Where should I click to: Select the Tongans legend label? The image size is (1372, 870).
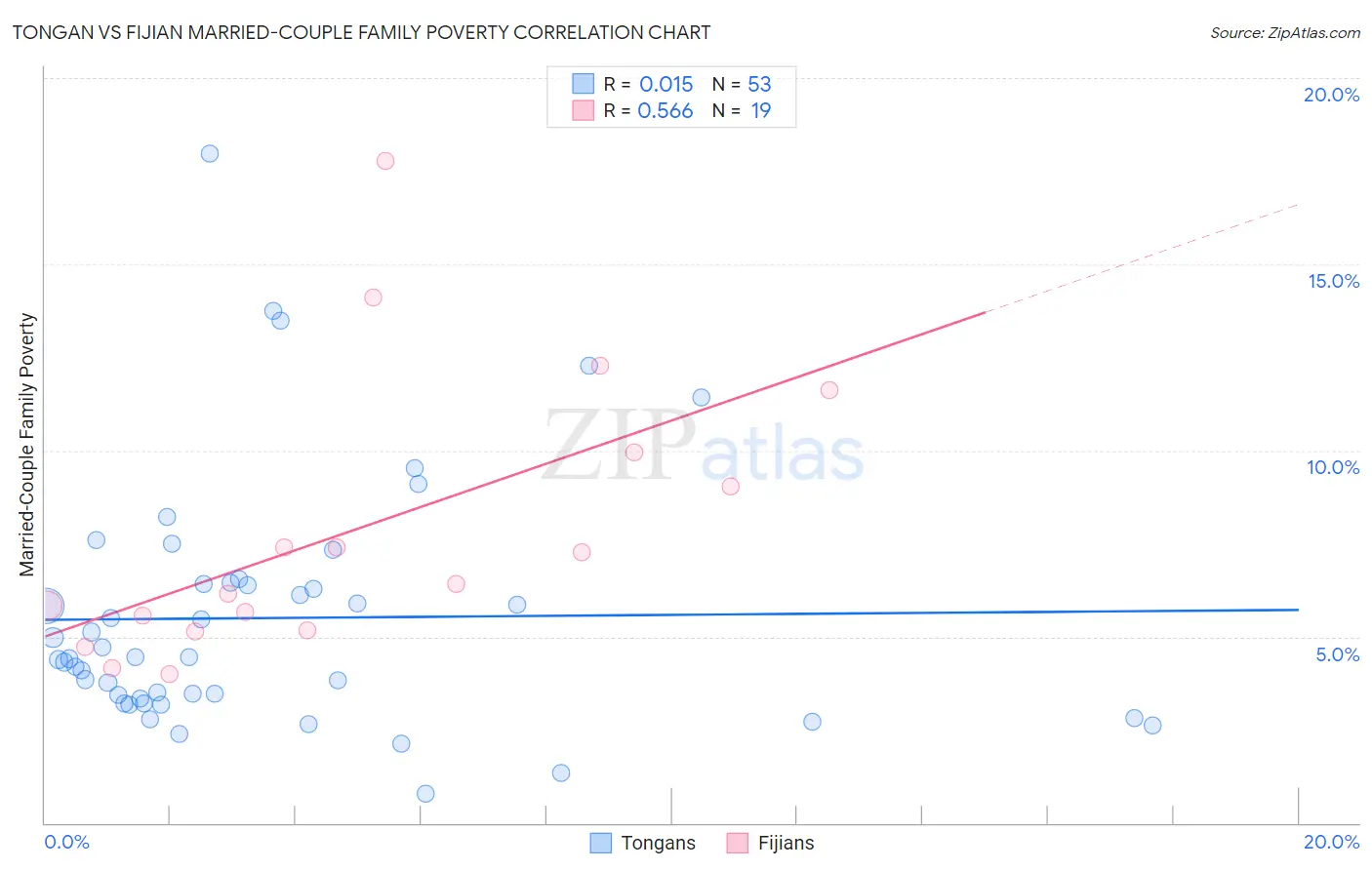[659, 843]
